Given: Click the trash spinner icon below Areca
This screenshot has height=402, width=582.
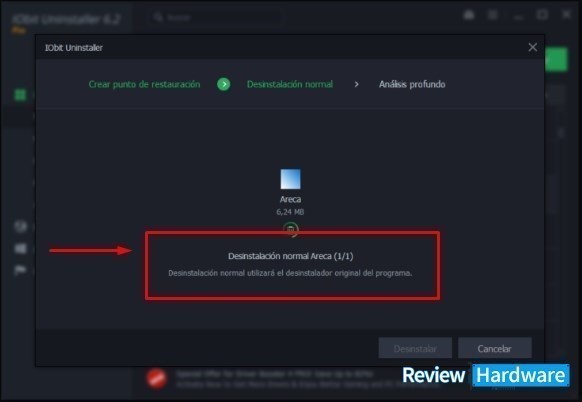Looking at the screenshot, I should tap(291, 229).
